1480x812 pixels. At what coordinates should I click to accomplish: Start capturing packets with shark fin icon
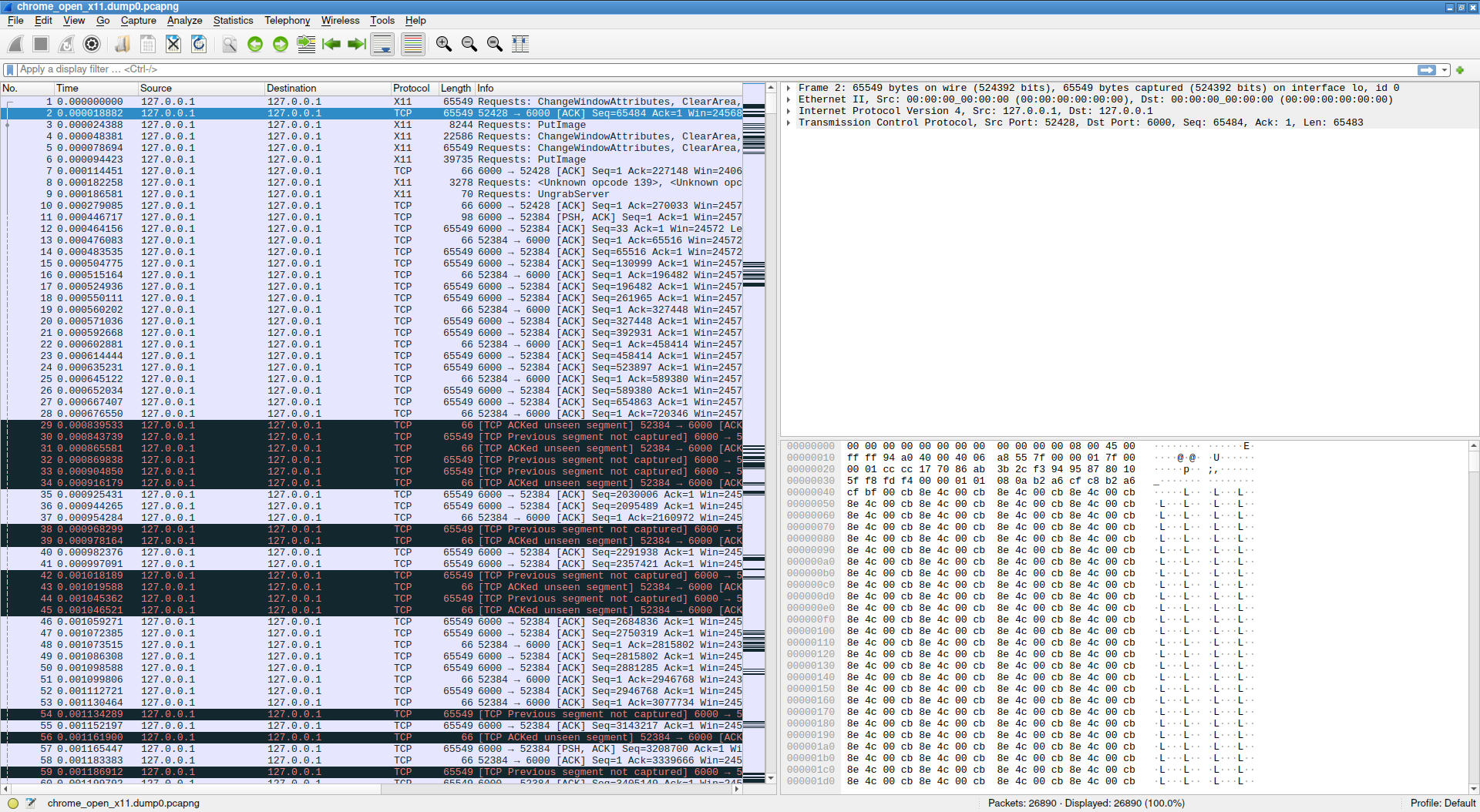(x=16, y=45)
